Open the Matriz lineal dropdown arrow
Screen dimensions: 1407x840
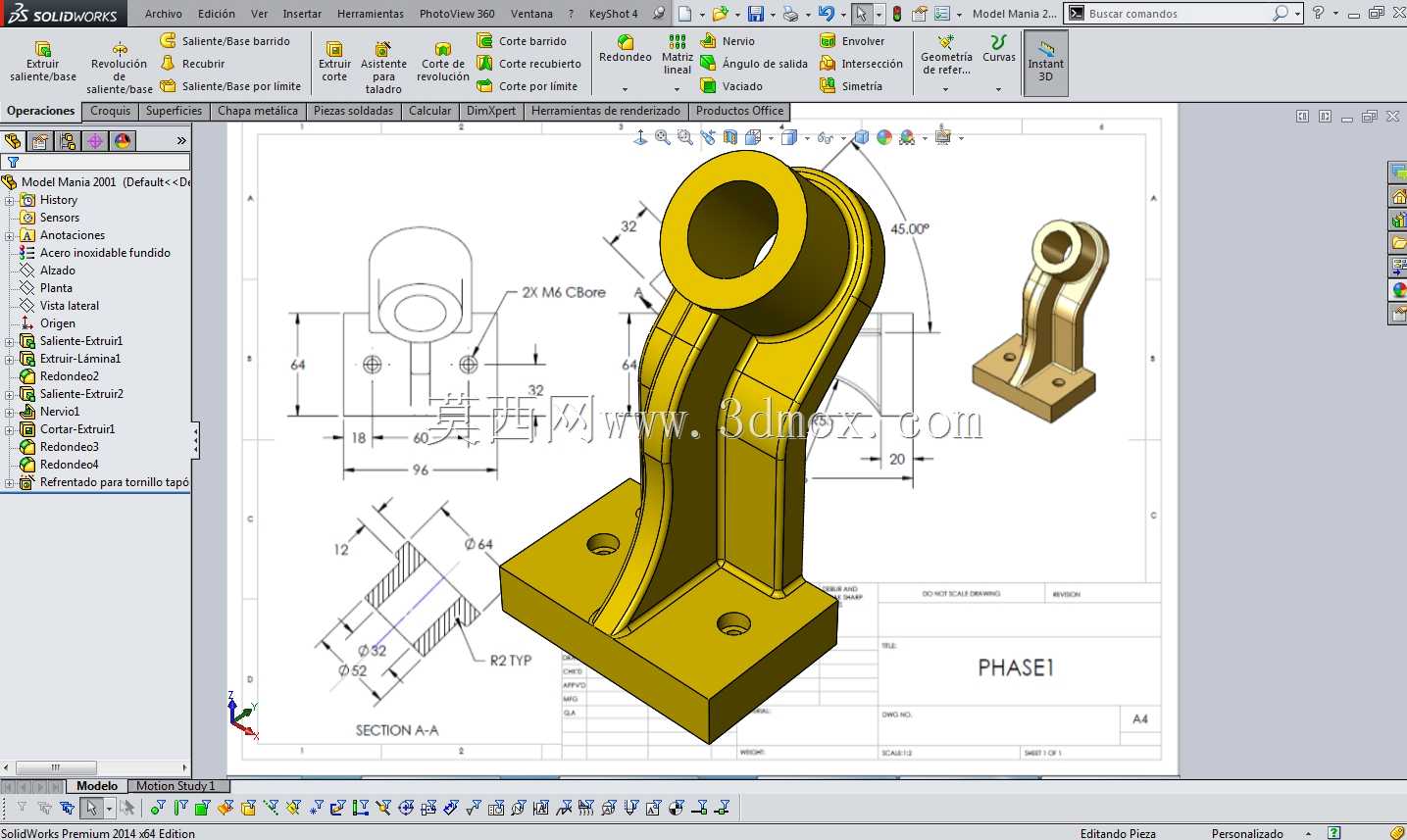(677, 89)
